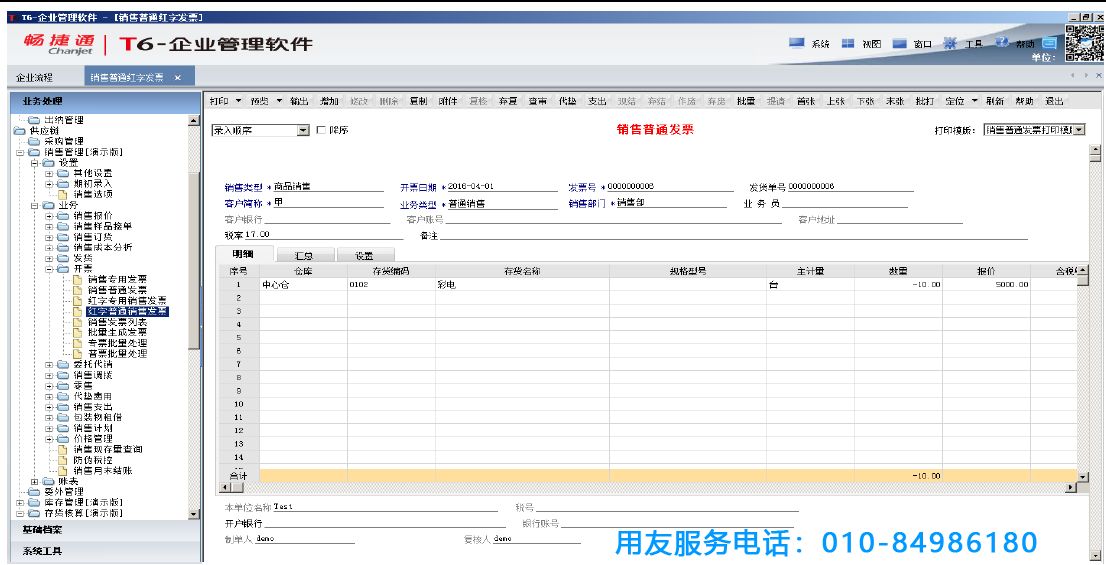Open the 基础档案 panel
Image resolution: width=1106 pixels, height=565 pixels.
(104, 530)
